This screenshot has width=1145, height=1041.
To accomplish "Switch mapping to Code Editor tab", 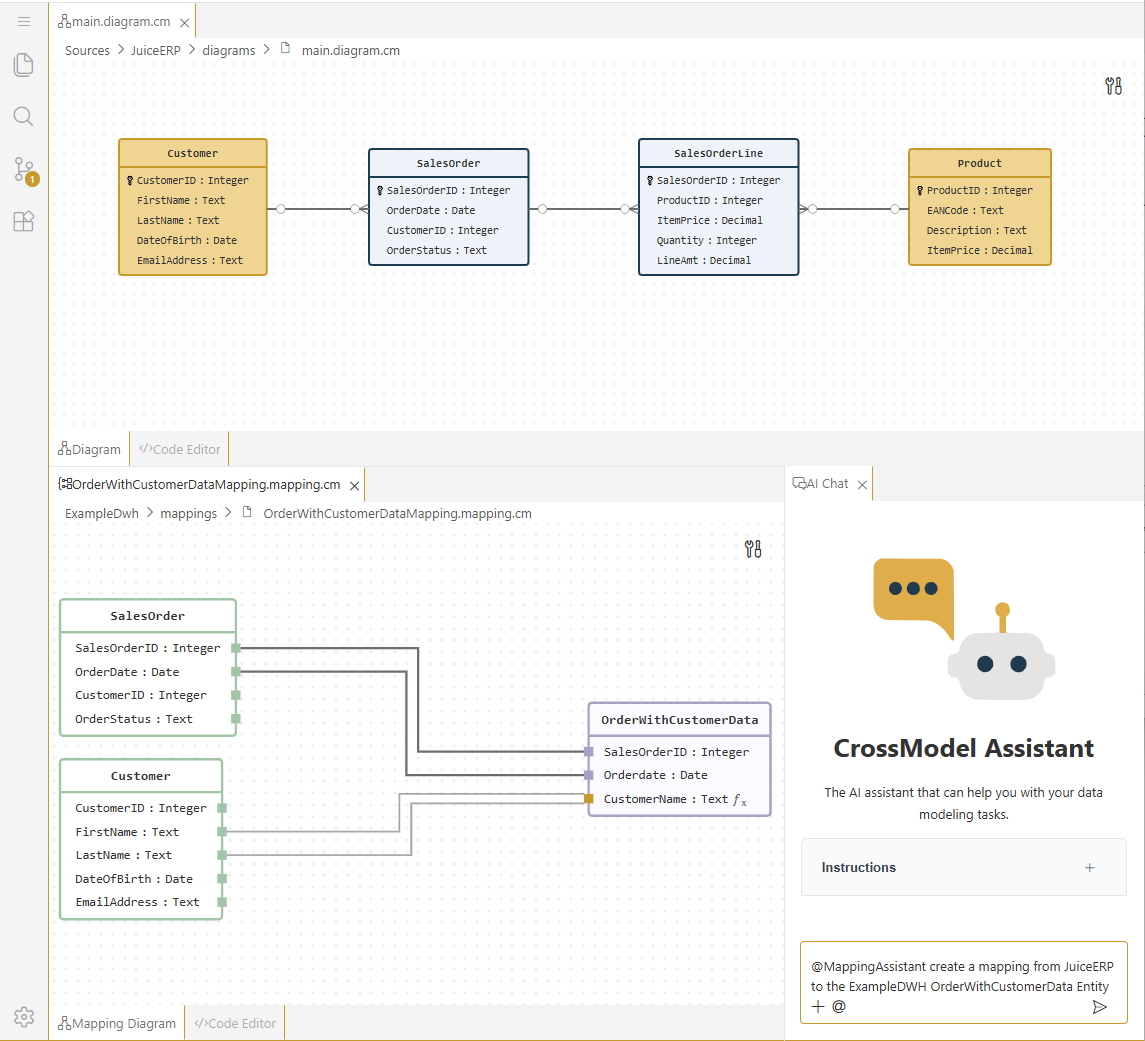I will [236, 1023].
